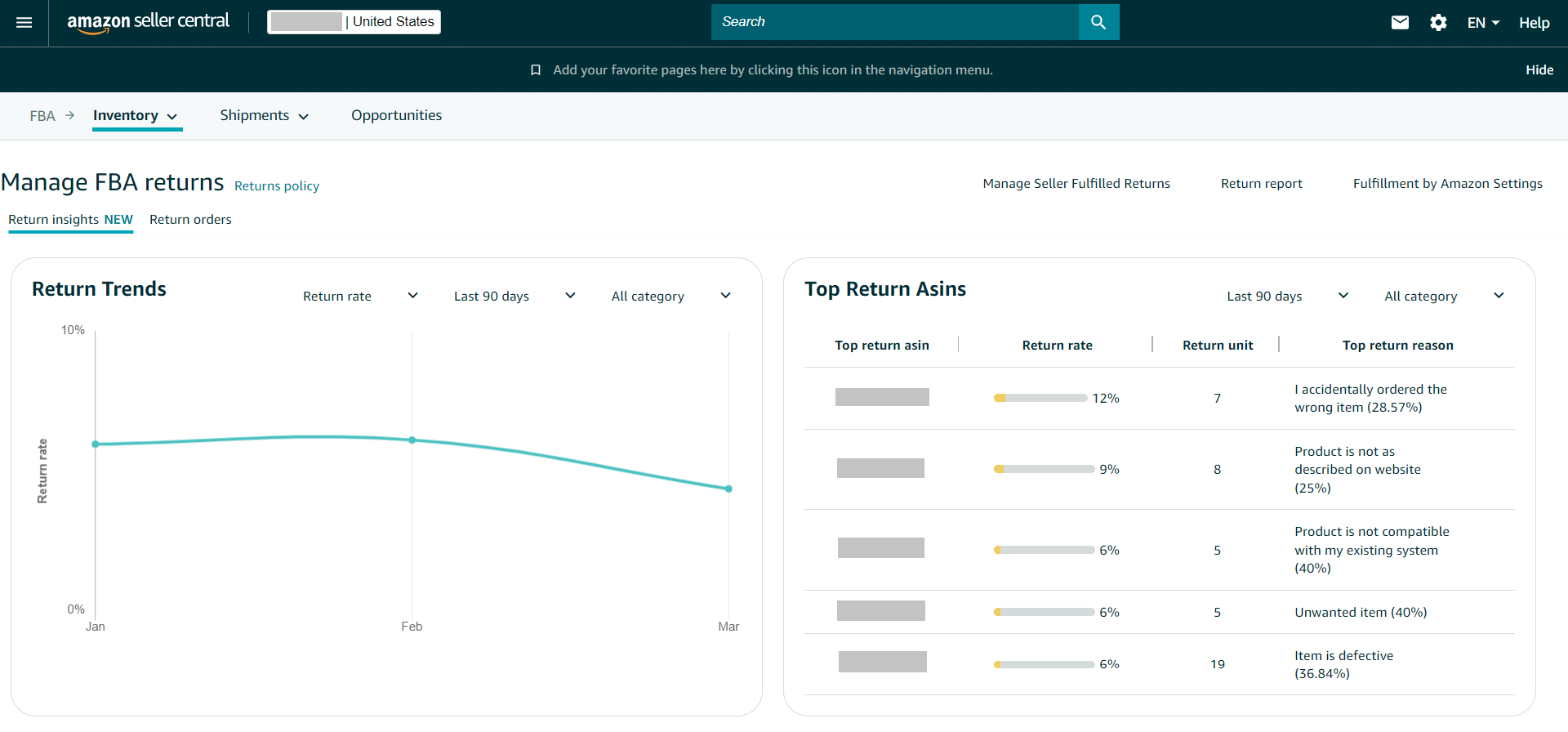The width and height of the screenshot is (1568, 732).
Task: Open the EN language selector
Action: [1483, 23]
